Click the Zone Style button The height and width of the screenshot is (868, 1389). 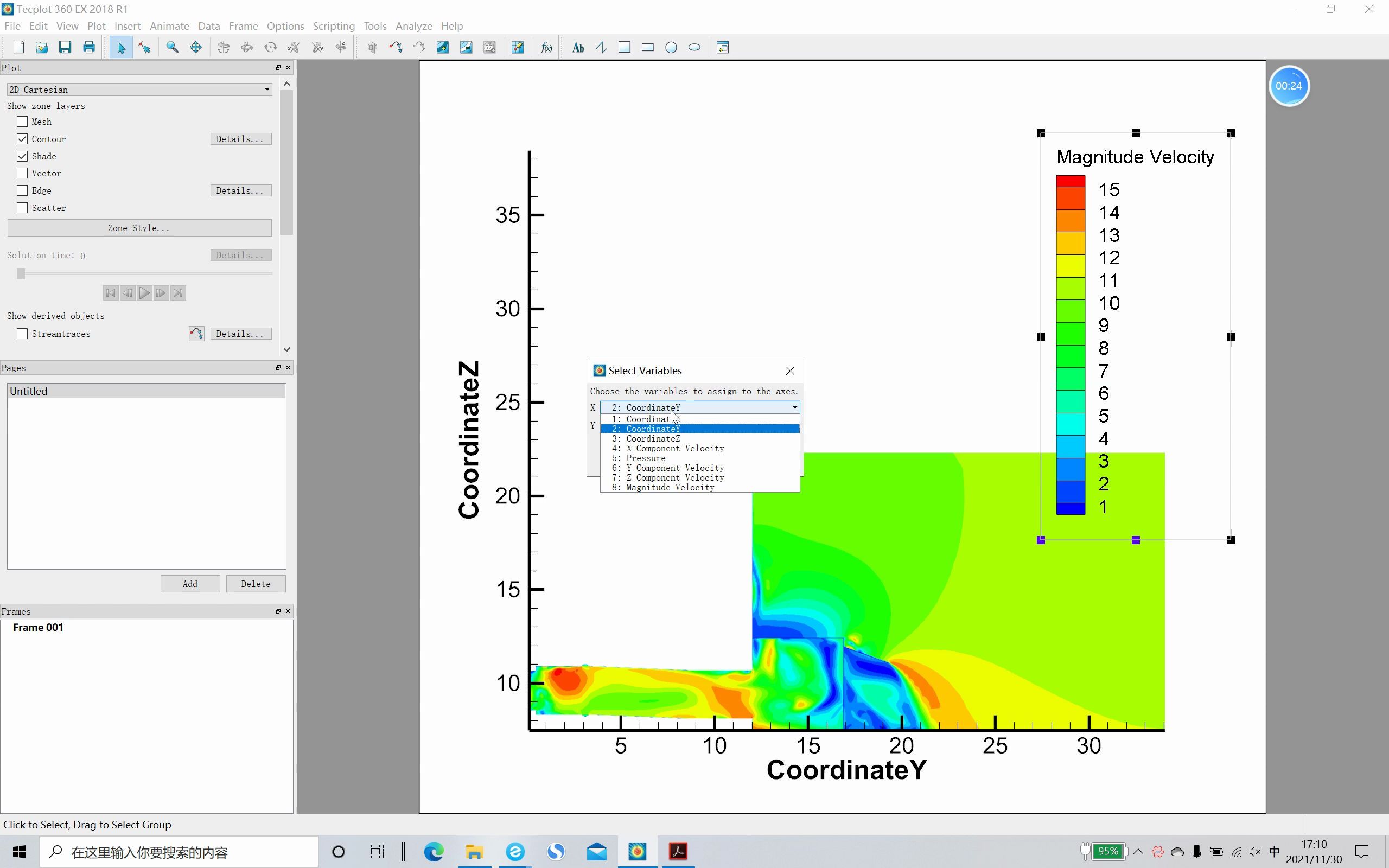pyautogui.click(x=139, y=228)
